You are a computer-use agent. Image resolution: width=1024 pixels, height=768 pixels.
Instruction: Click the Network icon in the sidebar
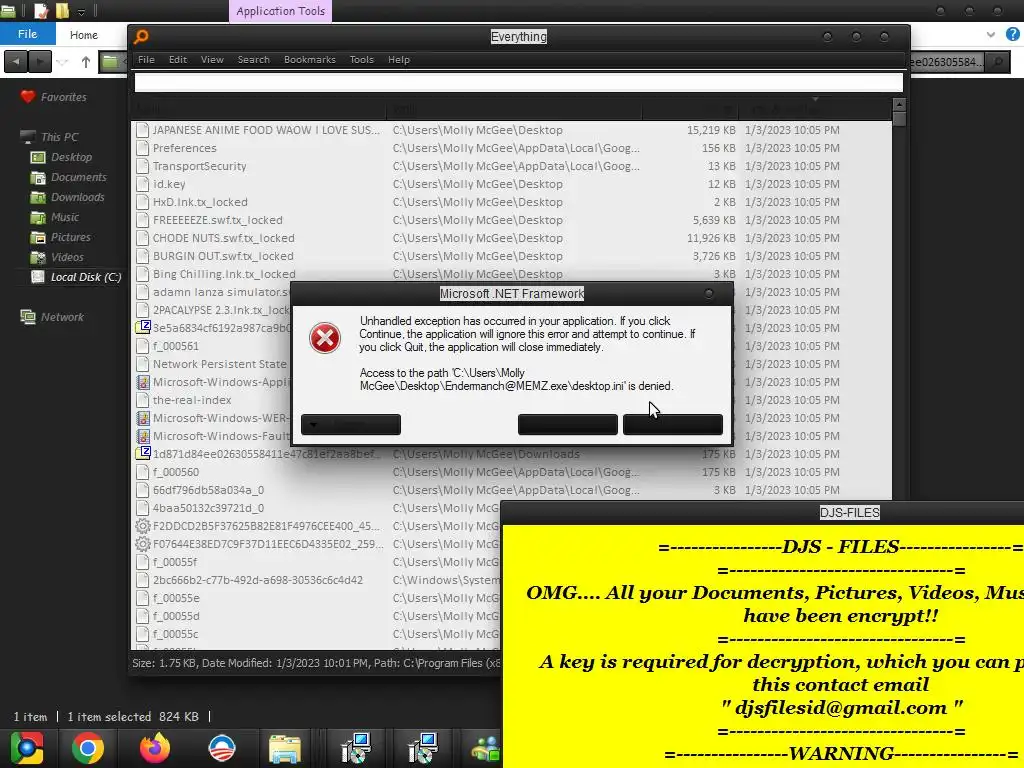(27, 317)
